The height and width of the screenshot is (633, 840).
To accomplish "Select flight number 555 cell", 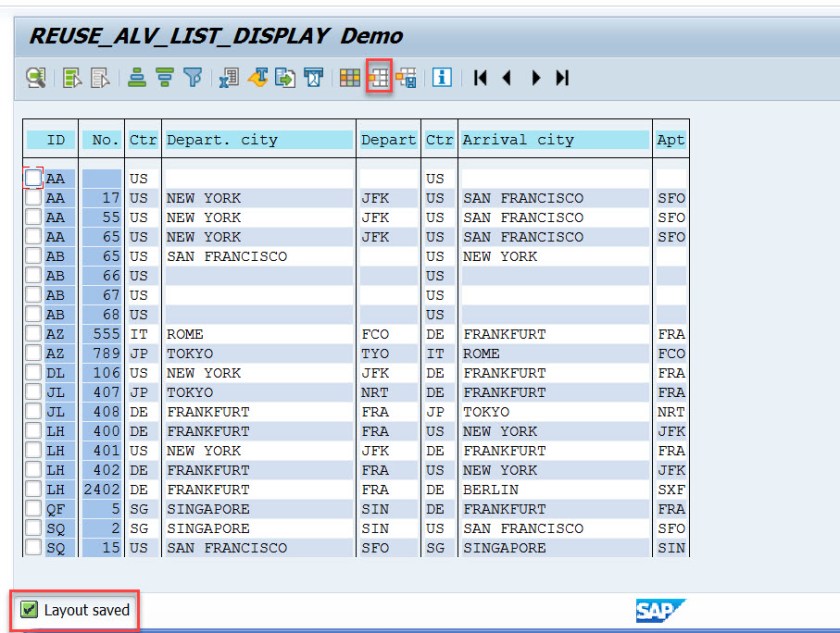I will pyautogui.click(x=106, y=334).
